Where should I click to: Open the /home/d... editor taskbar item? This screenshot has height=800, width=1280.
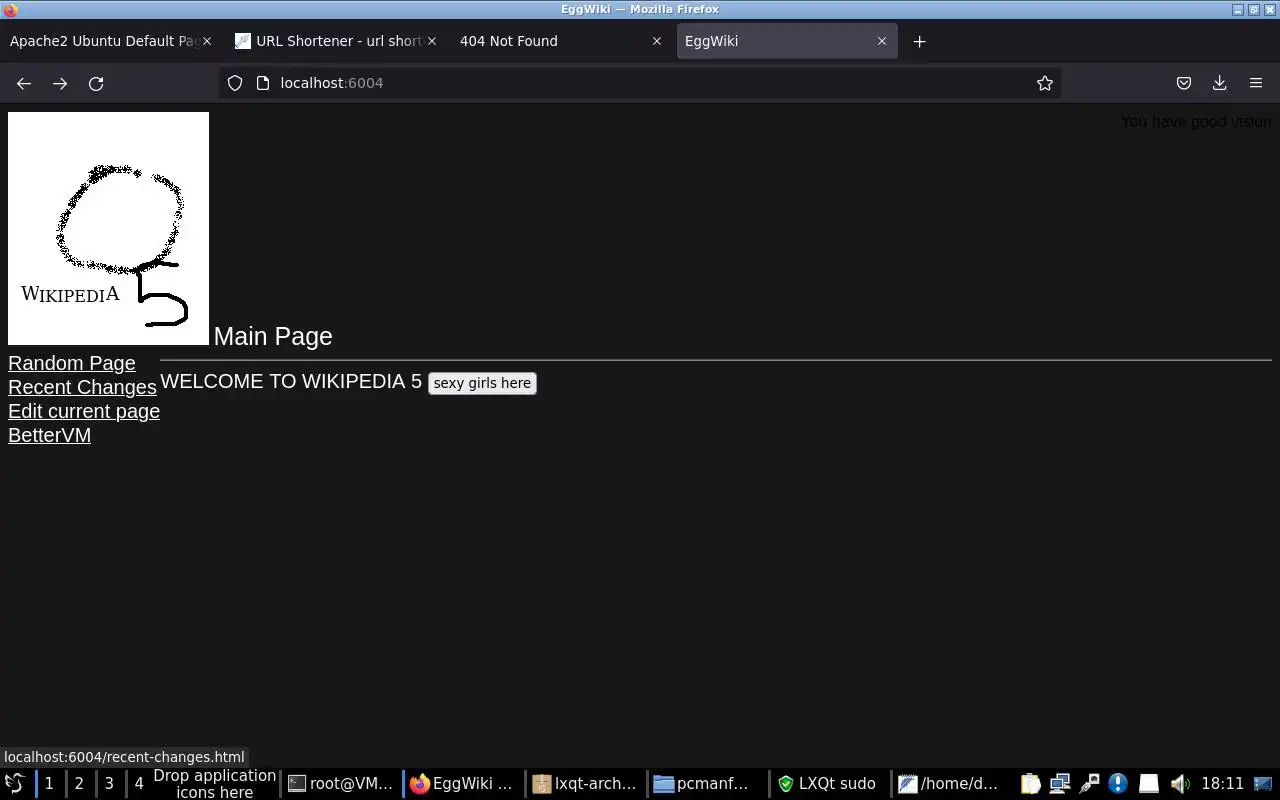(x=950, y=783)
